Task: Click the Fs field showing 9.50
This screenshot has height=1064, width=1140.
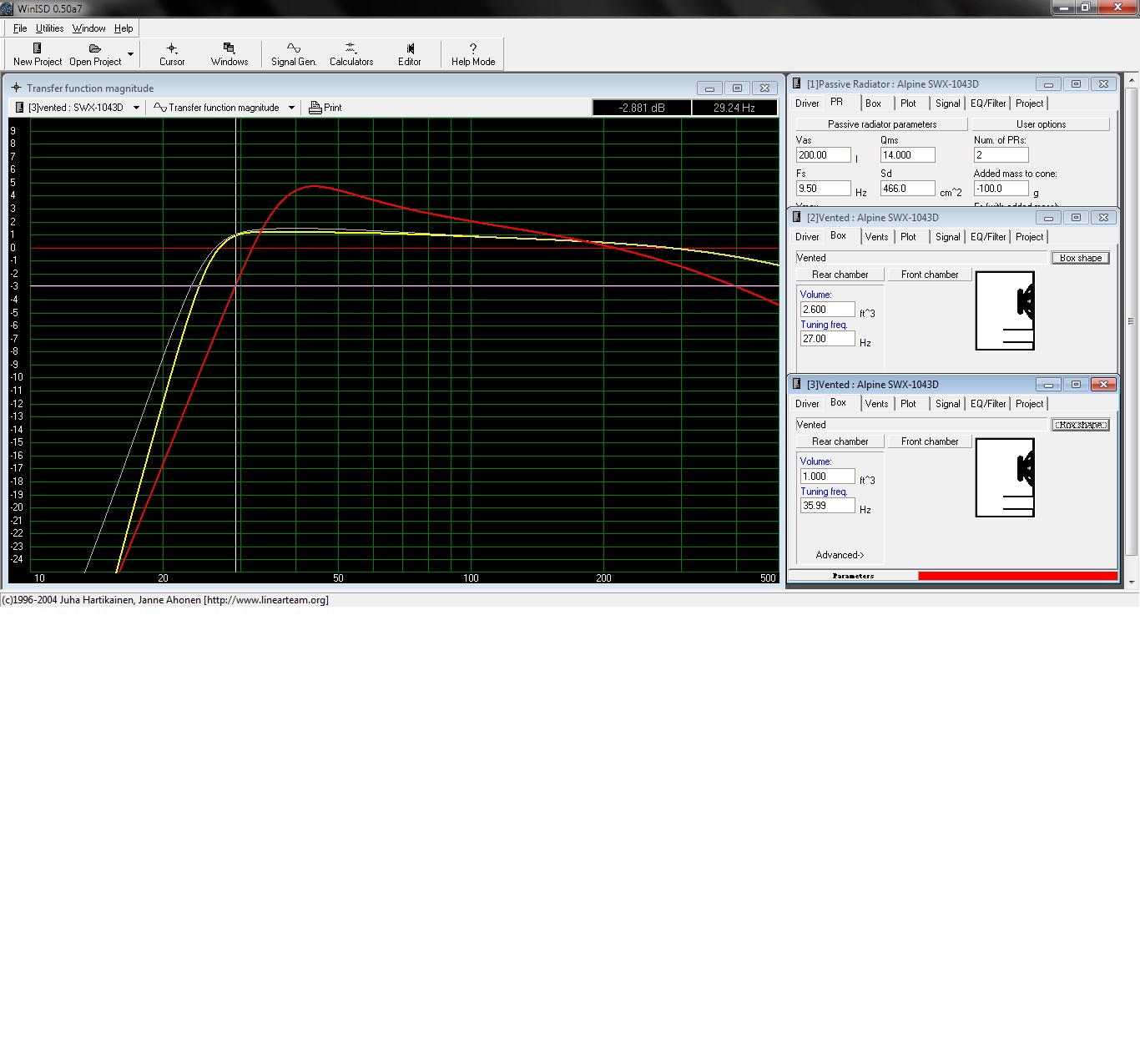Action: point(824,189)
